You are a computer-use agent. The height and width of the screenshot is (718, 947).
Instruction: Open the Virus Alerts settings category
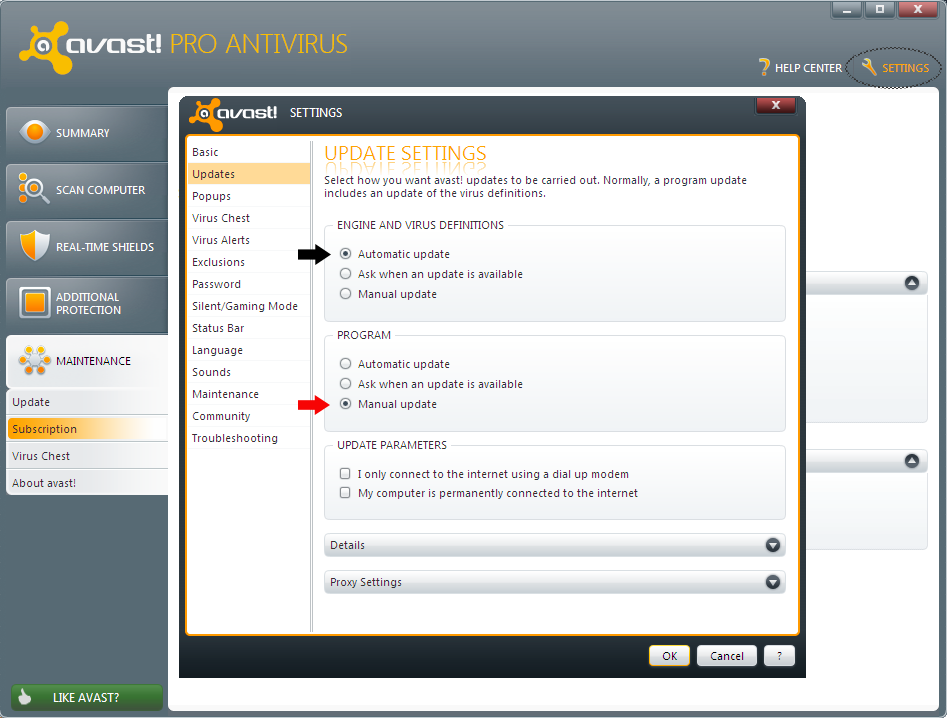pos(249,240)
